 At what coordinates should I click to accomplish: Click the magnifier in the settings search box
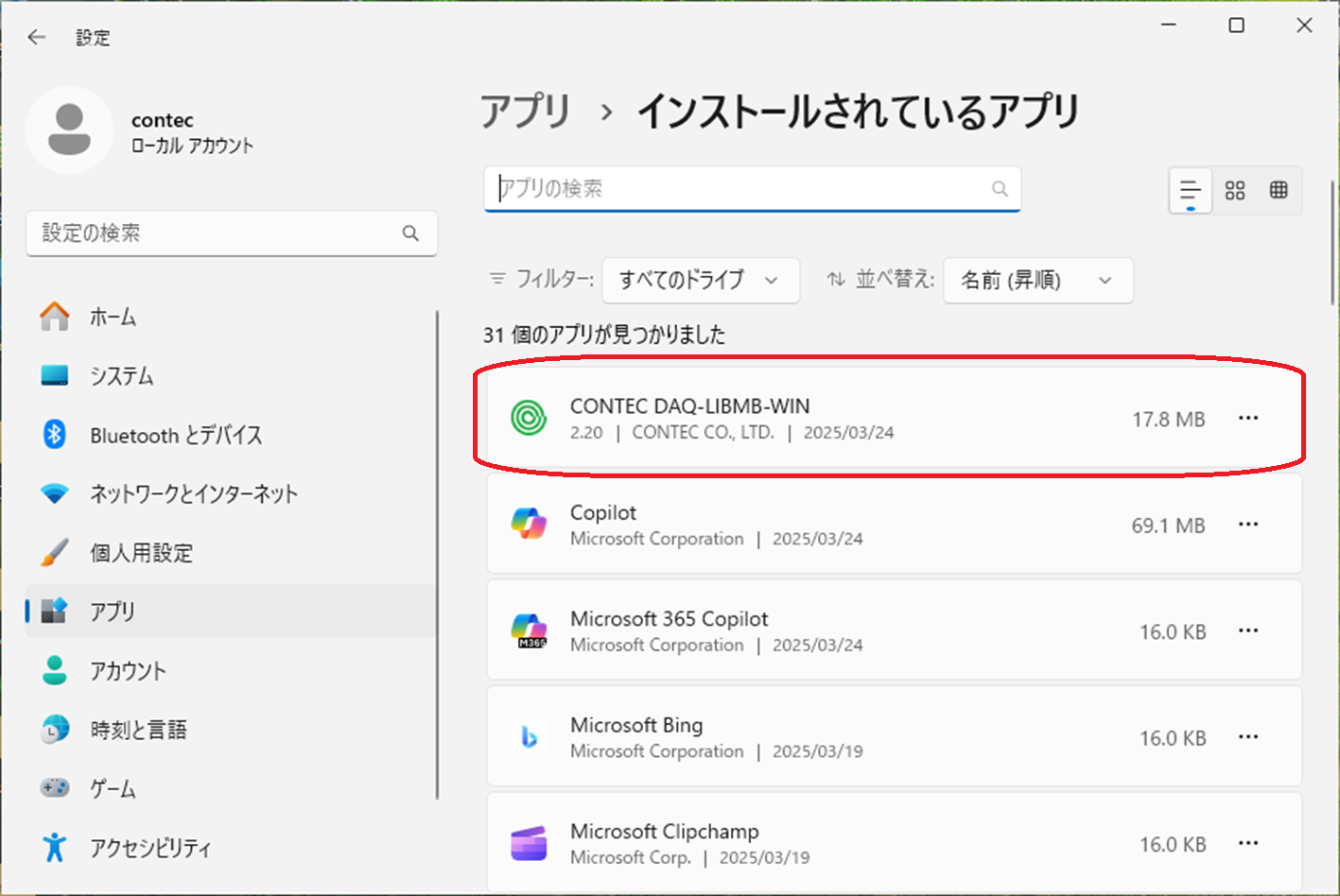[410, 233]
